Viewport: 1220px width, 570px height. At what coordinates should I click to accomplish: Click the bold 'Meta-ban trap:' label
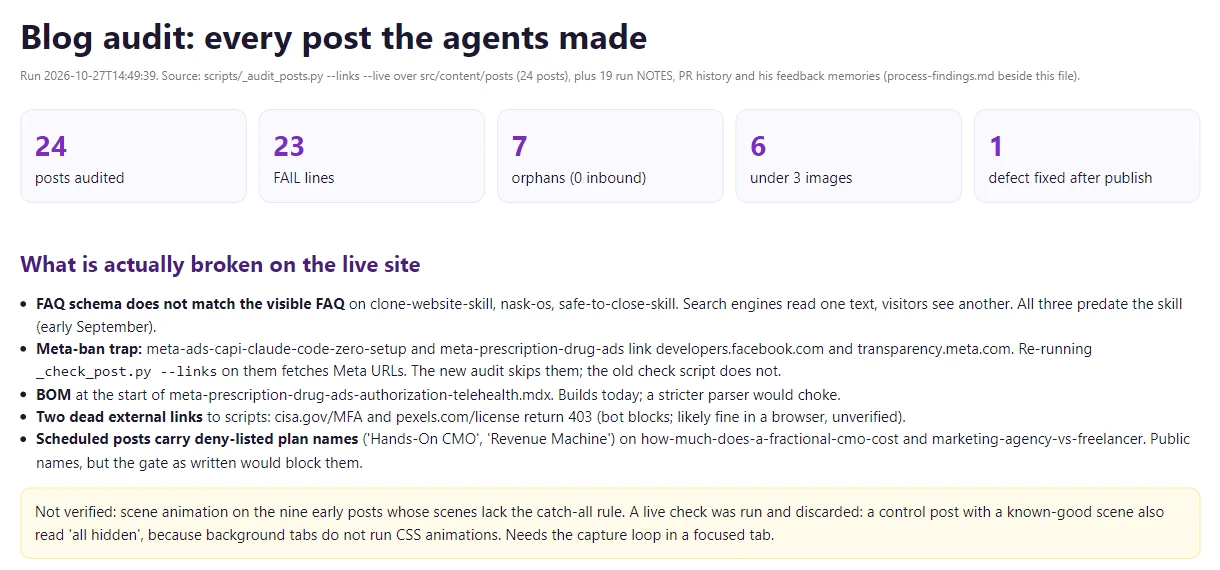[89, 350]
